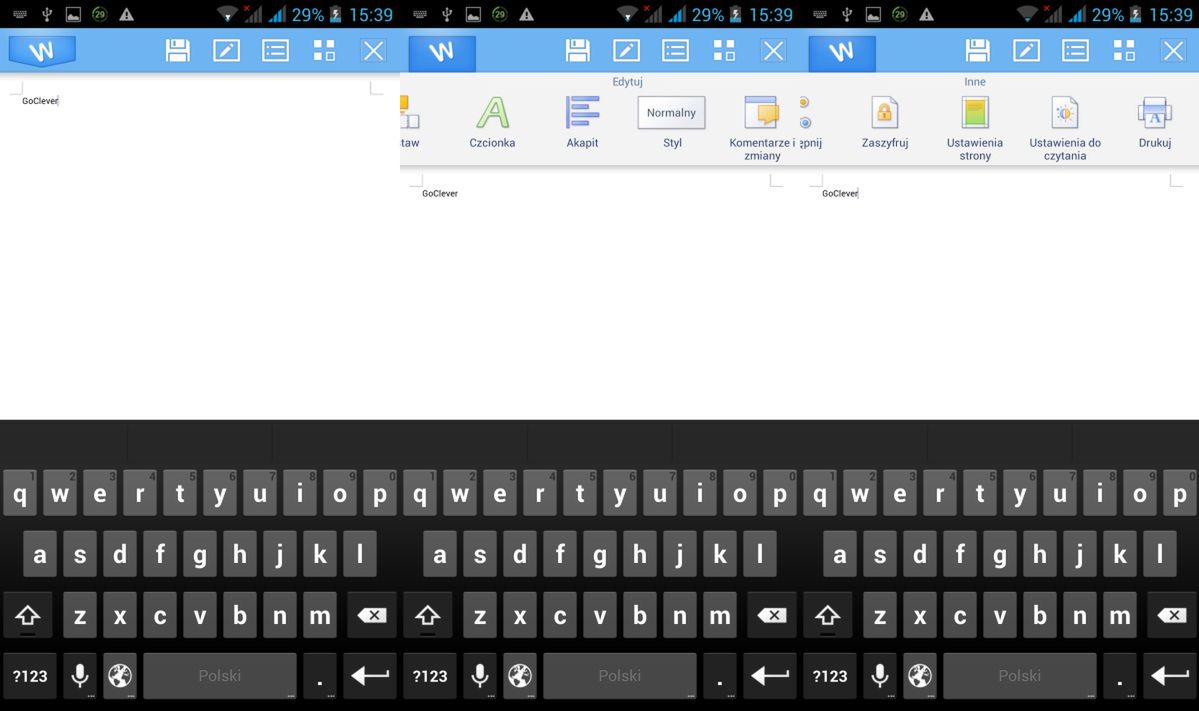This screenshot has width=1199, height=711.
Task: Tap grid icon above the Edytuj ribbon
Action: click(x=724, y=51)
